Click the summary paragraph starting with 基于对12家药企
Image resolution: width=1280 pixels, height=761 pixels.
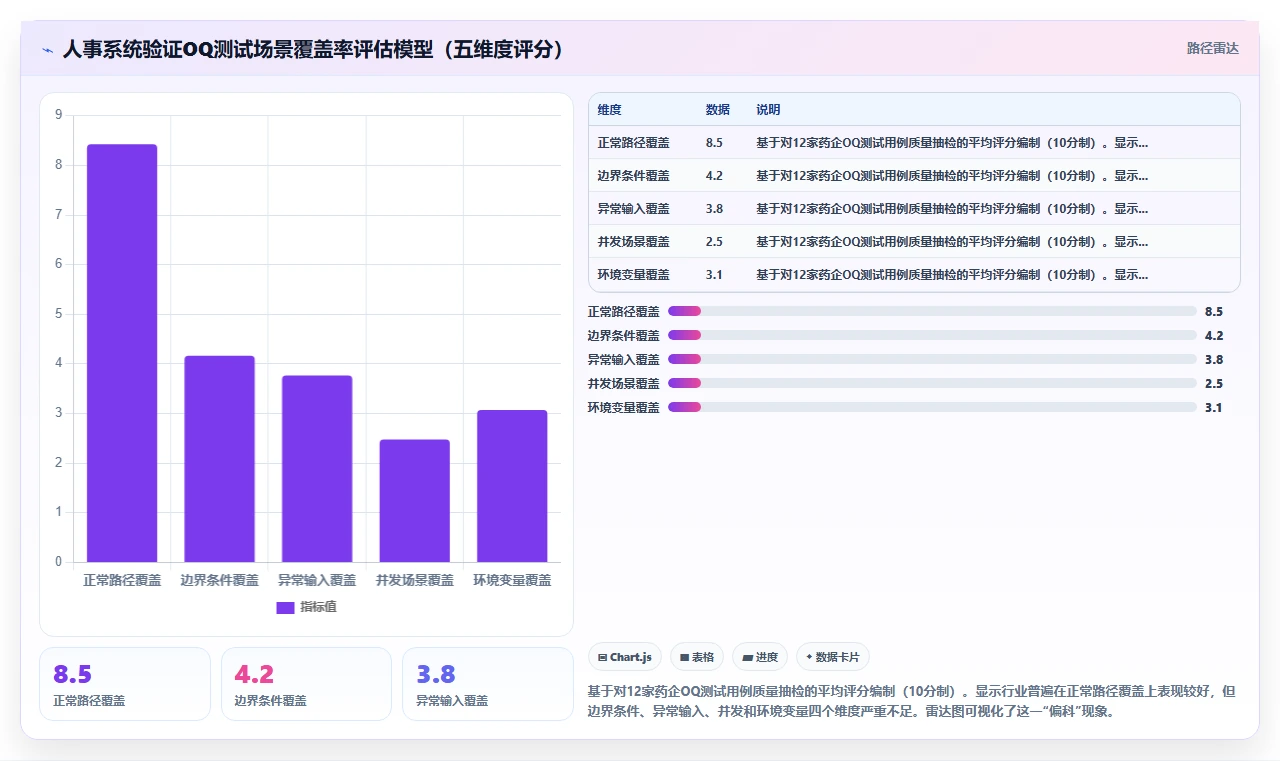pyautogui.click(x=912, y=702)
